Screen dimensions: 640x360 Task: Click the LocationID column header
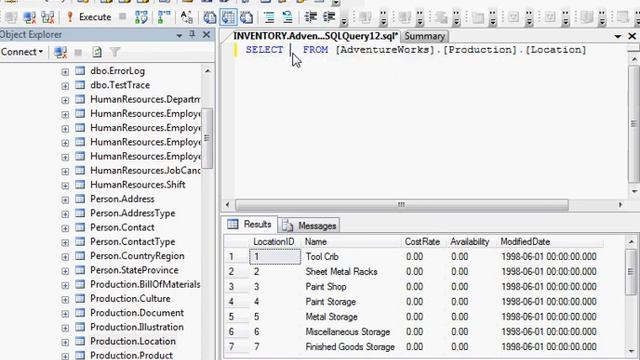275,242
